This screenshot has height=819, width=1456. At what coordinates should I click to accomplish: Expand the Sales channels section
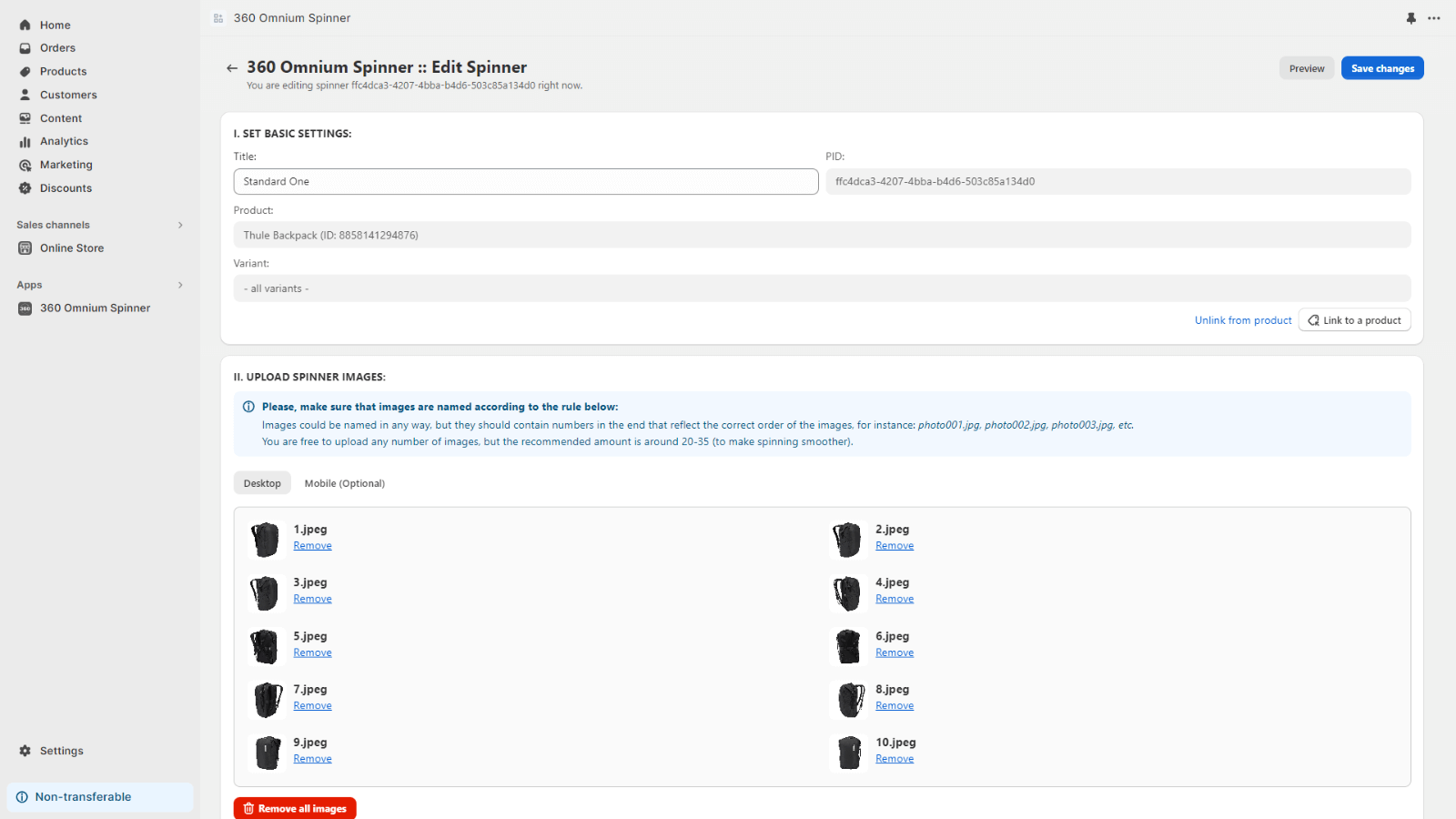tap(179, 224)
